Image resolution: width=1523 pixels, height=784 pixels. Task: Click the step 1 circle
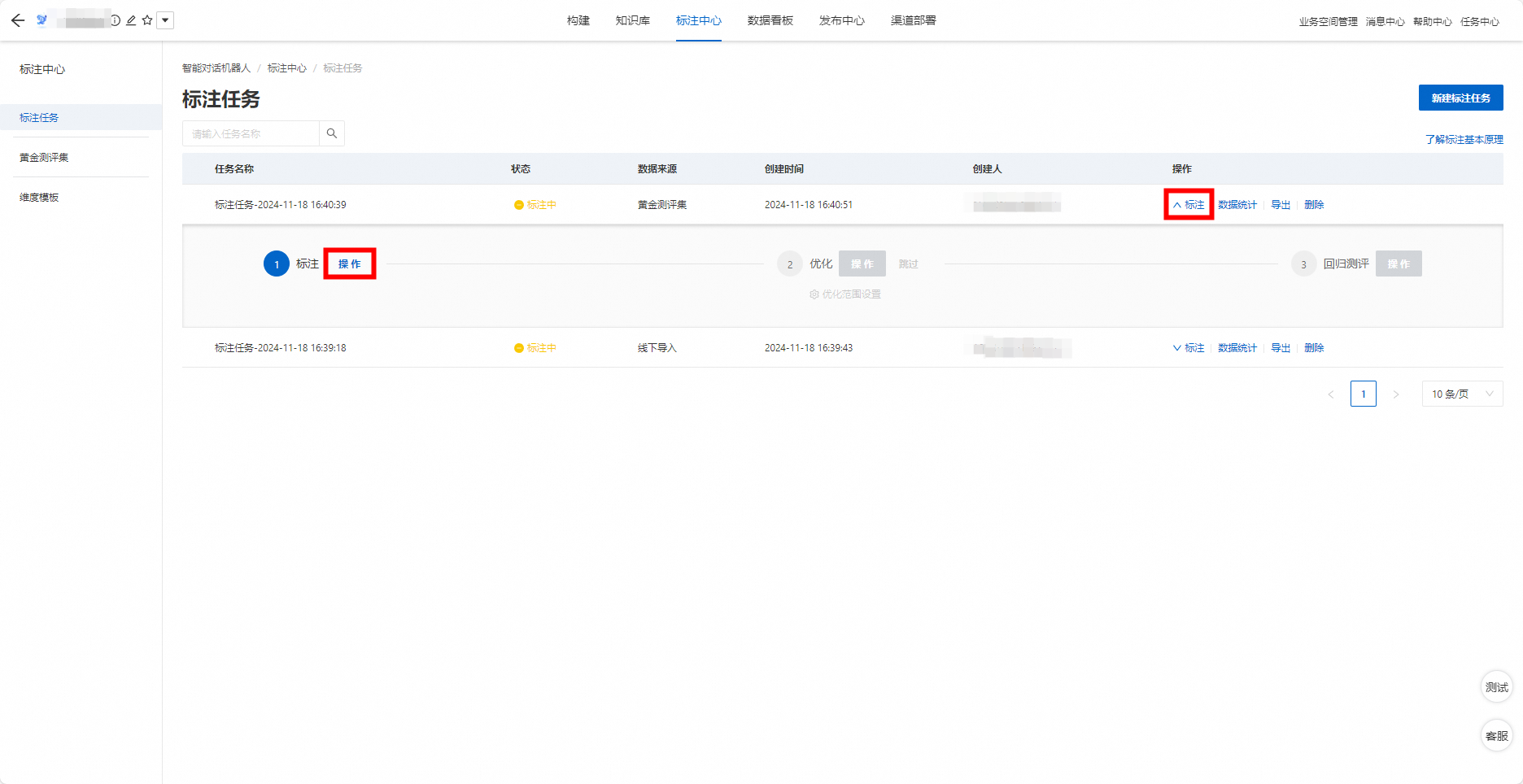coord(277,264)
